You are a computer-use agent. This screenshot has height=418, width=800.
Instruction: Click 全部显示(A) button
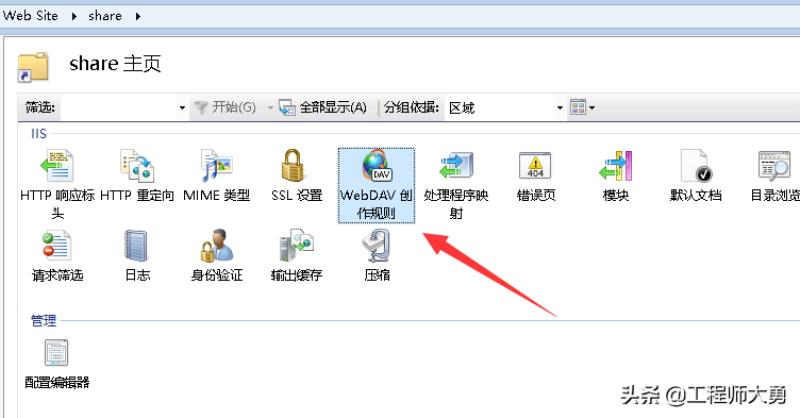[323, 107]
